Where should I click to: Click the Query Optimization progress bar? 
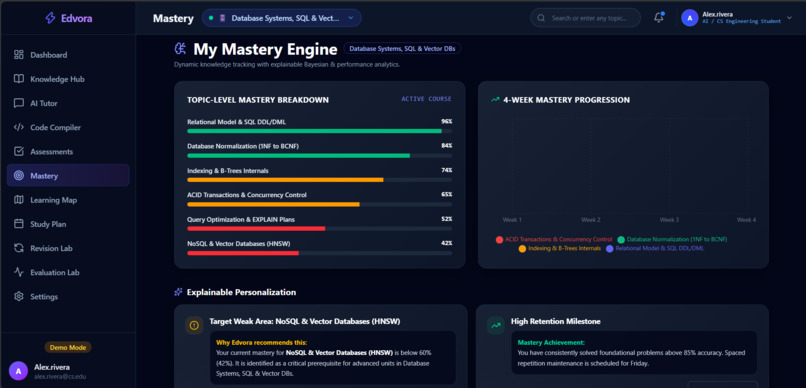(x=320, y=228)
